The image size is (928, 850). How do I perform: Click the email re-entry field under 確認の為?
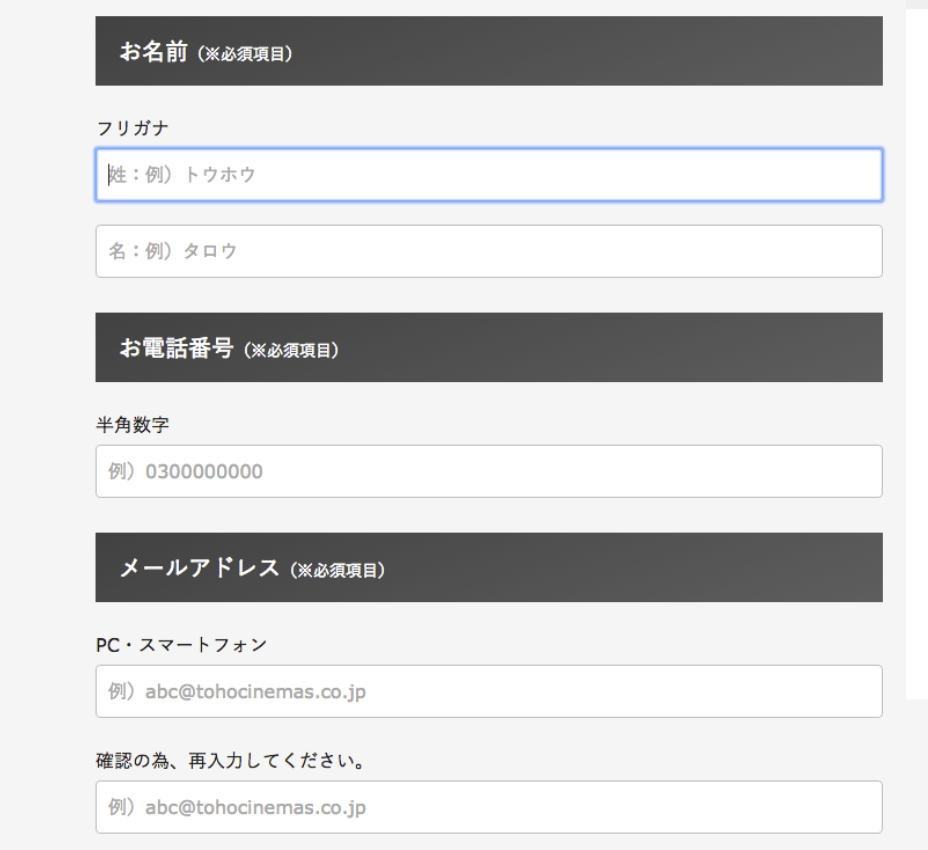(489, 807)
